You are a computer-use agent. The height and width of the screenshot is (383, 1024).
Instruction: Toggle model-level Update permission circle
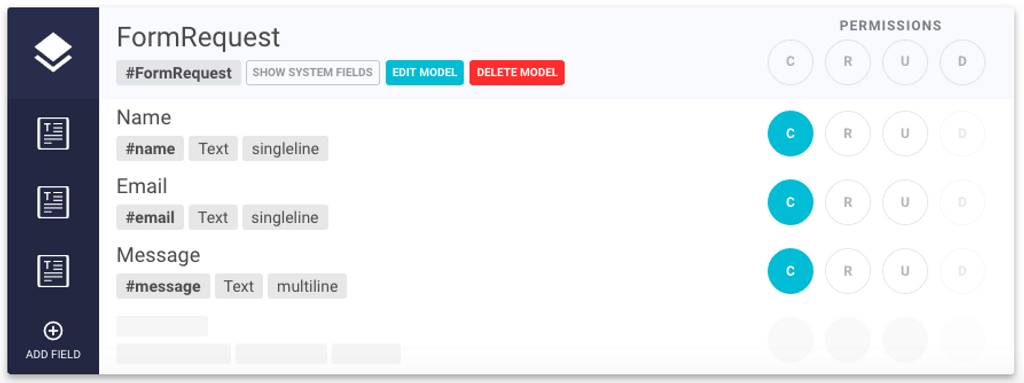[905, 62]
